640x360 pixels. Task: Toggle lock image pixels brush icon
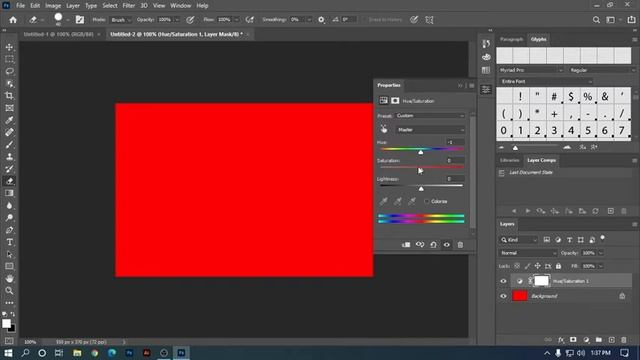(x=527, y=266)
